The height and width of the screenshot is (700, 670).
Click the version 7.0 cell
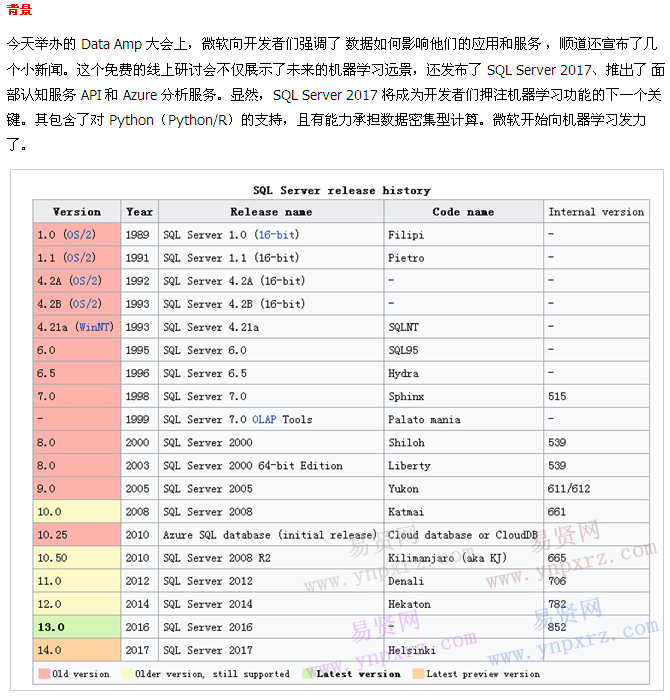pos(77,396)
